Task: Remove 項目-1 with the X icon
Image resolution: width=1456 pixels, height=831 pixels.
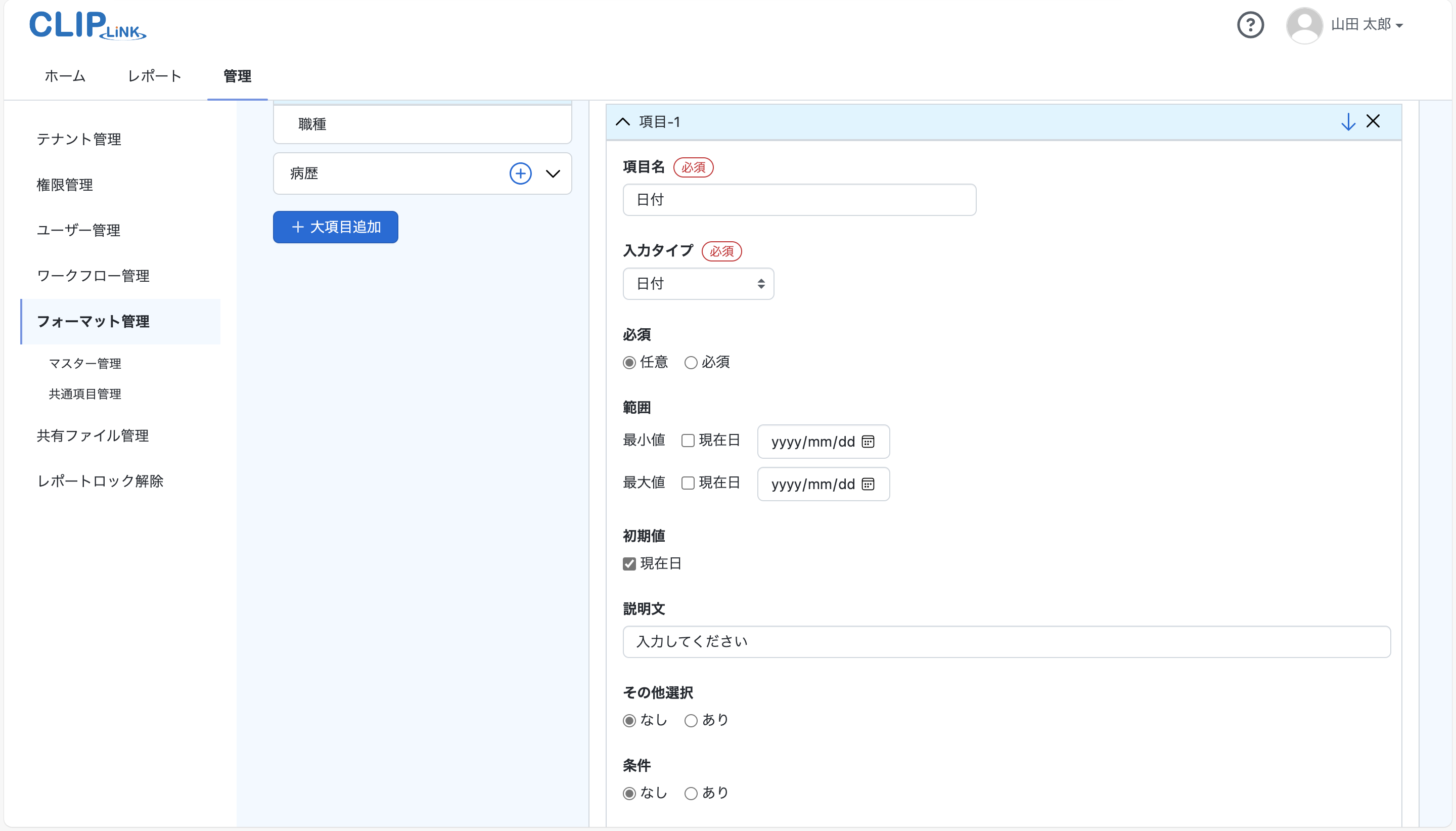Action: coord(1373,121)
